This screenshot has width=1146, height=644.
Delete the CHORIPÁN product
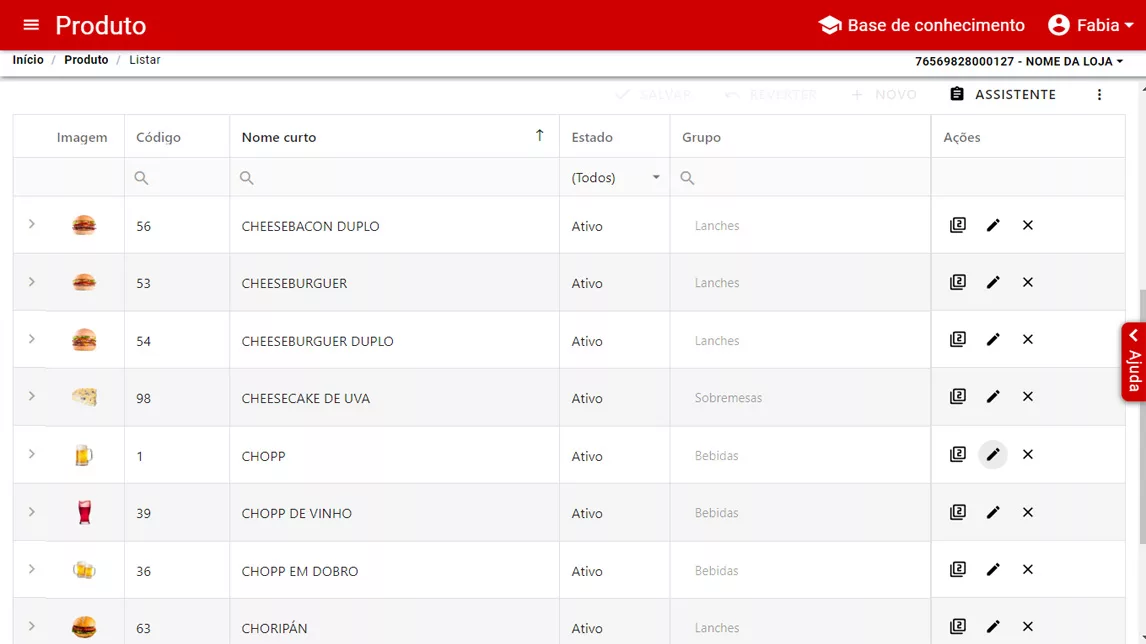(x=1028, y=626)
